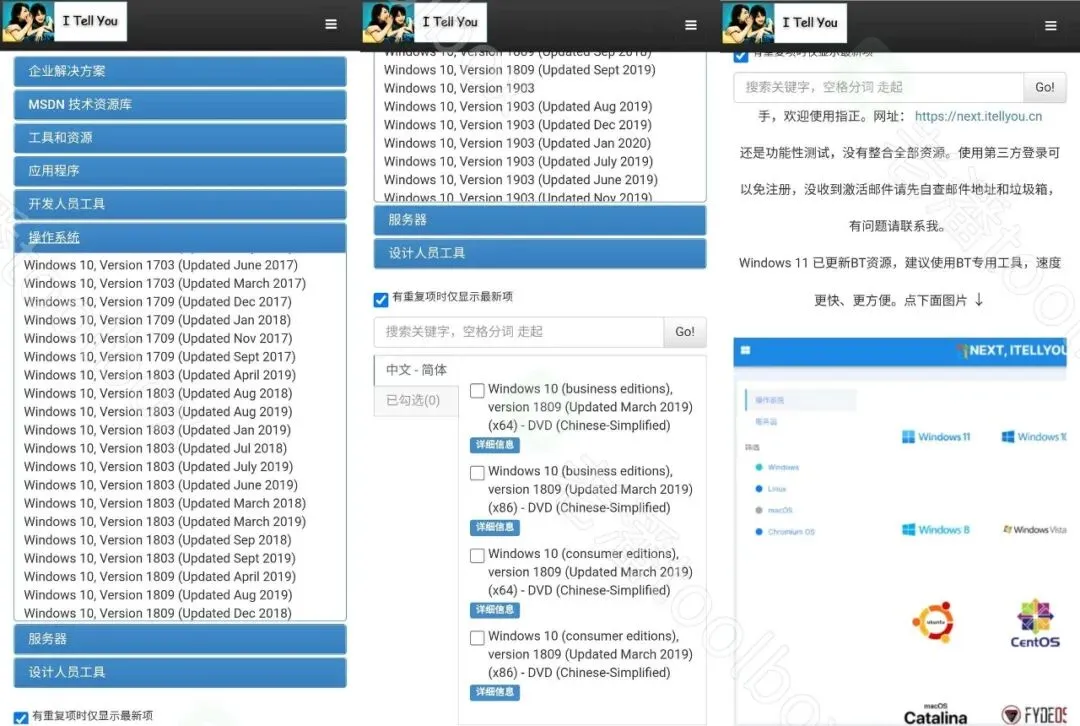
Task: Select Windows 10, Version 1809 (Updated Aug 2019)
Action: pos(158,595)
